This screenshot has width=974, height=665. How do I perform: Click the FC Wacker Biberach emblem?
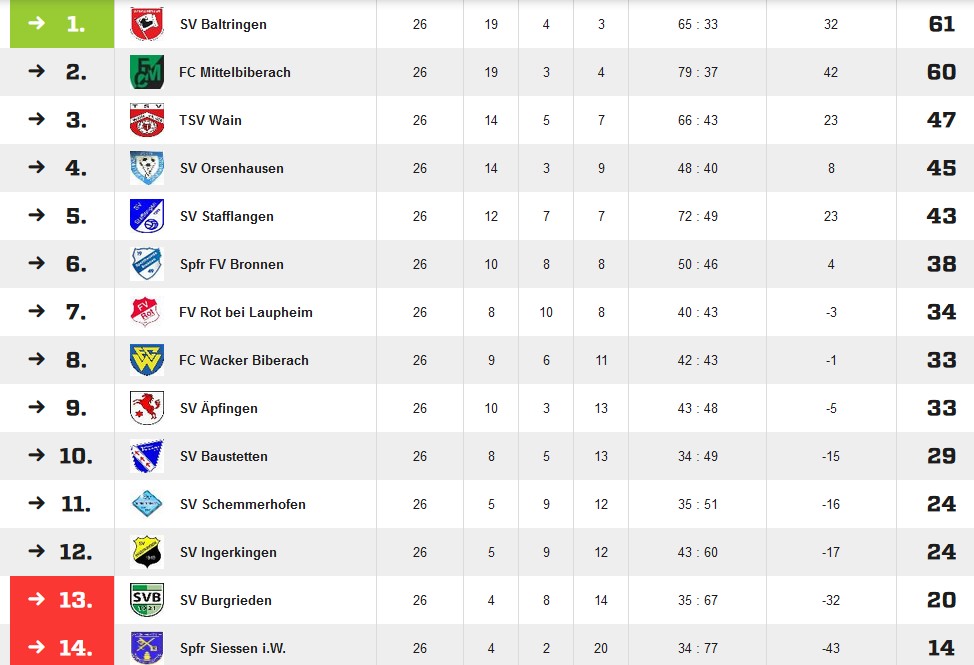click(147, 360)
